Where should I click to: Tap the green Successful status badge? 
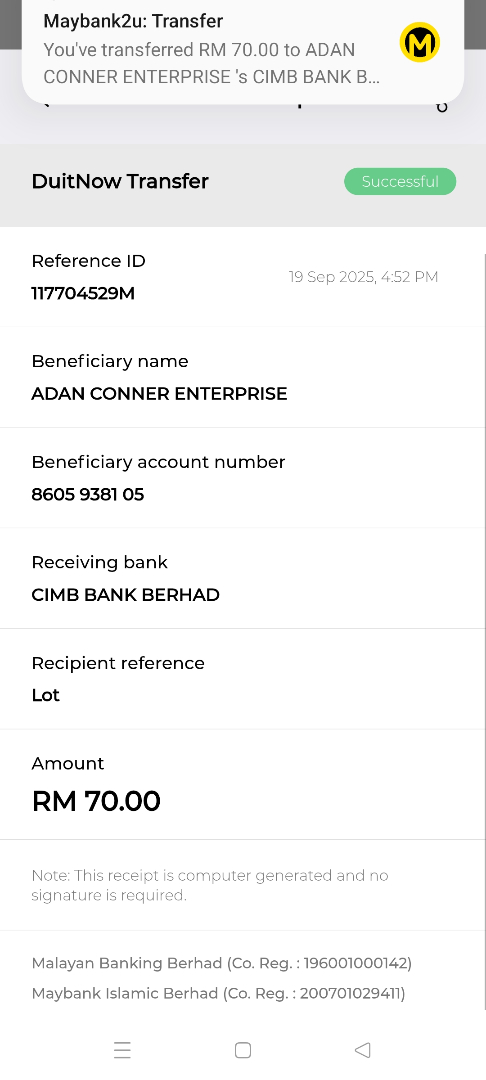(400, 182)
